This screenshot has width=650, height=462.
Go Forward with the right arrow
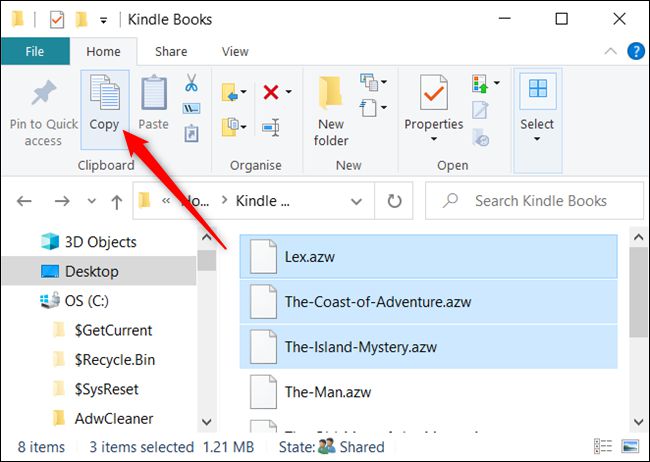62,201
